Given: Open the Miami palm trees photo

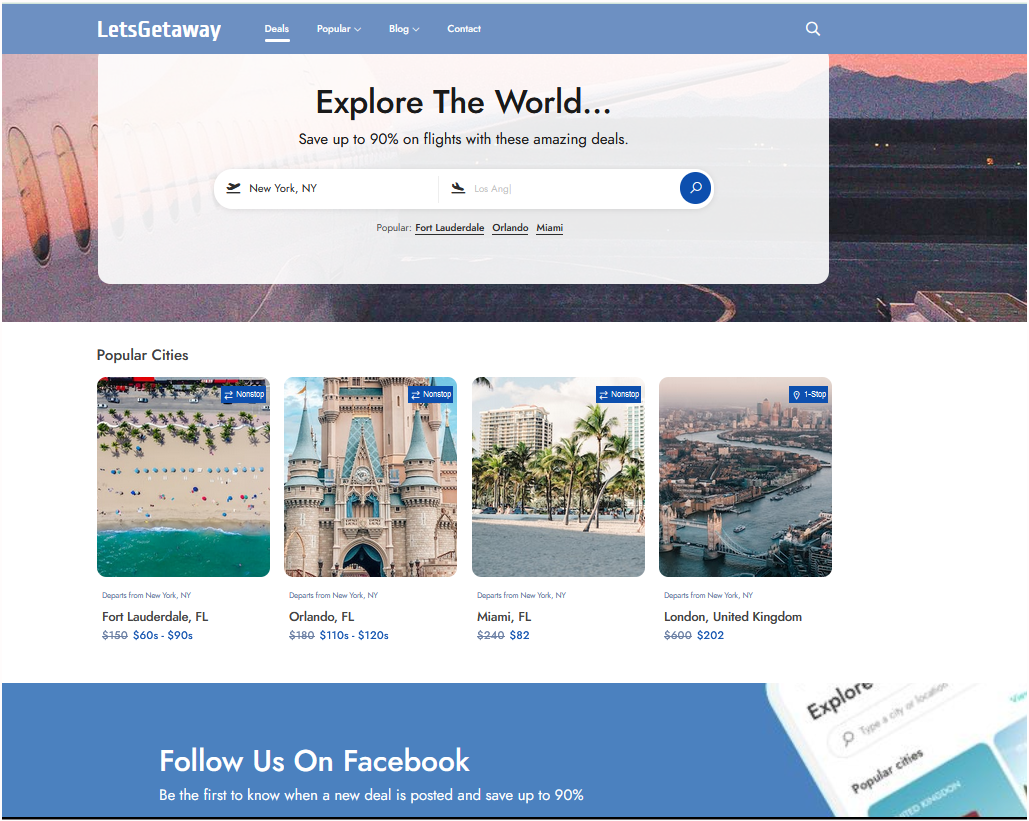Looking at the screenshot, I should click(x=558, y=477).
